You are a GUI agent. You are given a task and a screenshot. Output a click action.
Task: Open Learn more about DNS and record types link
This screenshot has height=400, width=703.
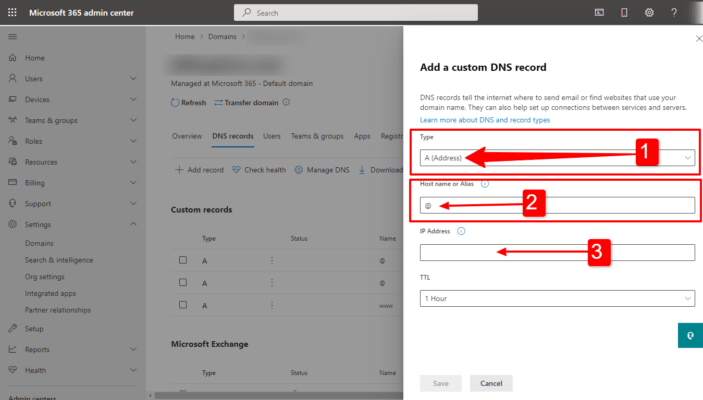coord(484,119)
